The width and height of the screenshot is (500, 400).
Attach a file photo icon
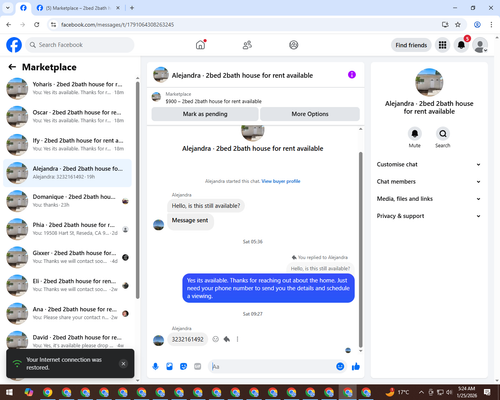pyautogui.click(x=169, y=367)
